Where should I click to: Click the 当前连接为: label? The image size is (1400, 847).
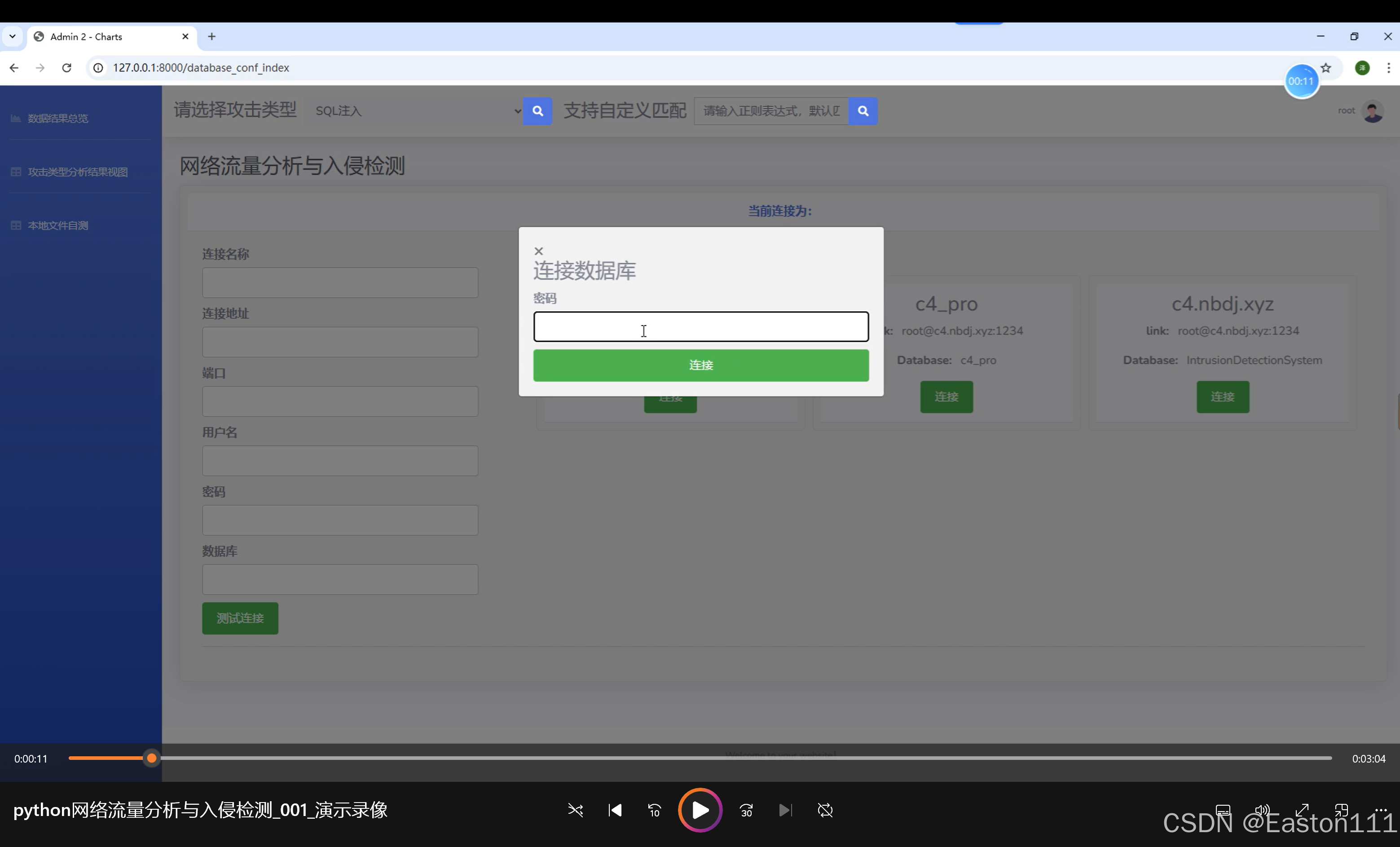[x=780, y=211]
